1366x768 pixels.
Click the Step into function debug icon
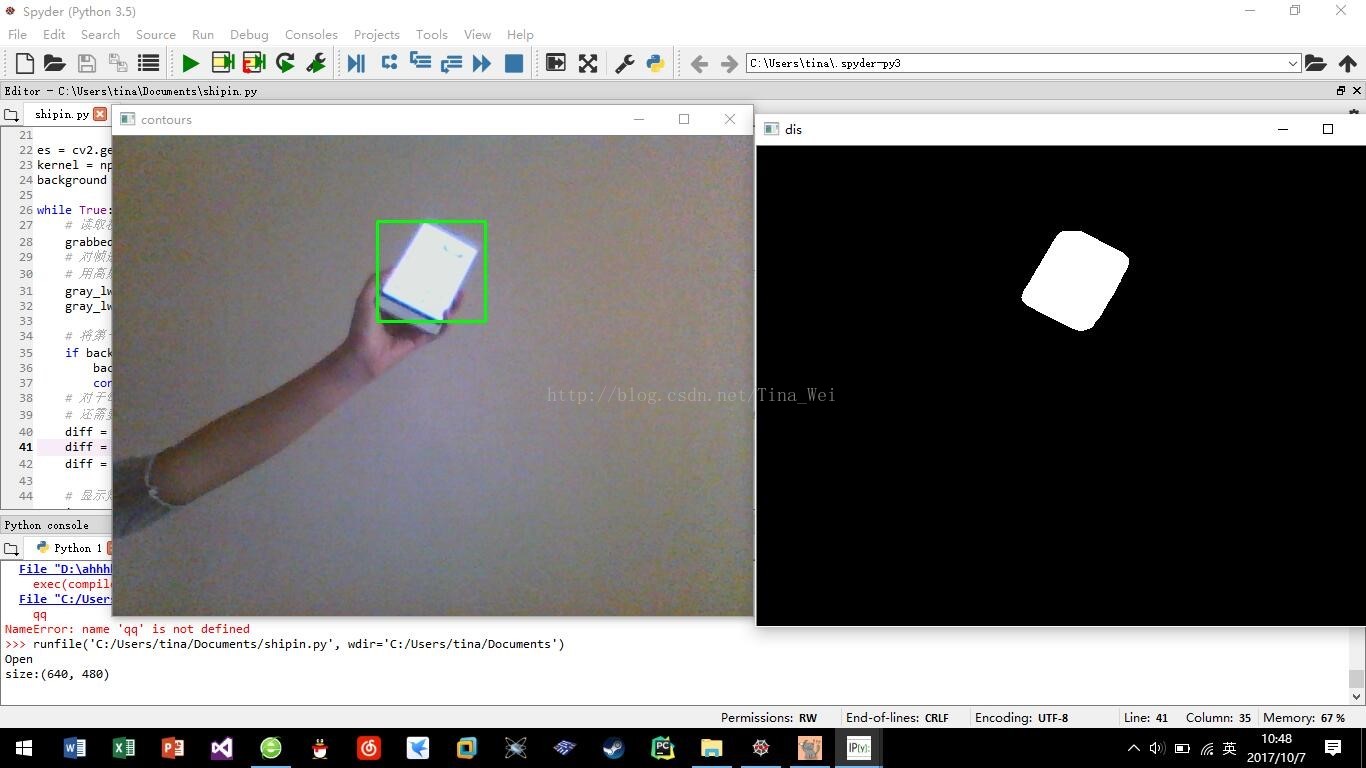(422, 62)
